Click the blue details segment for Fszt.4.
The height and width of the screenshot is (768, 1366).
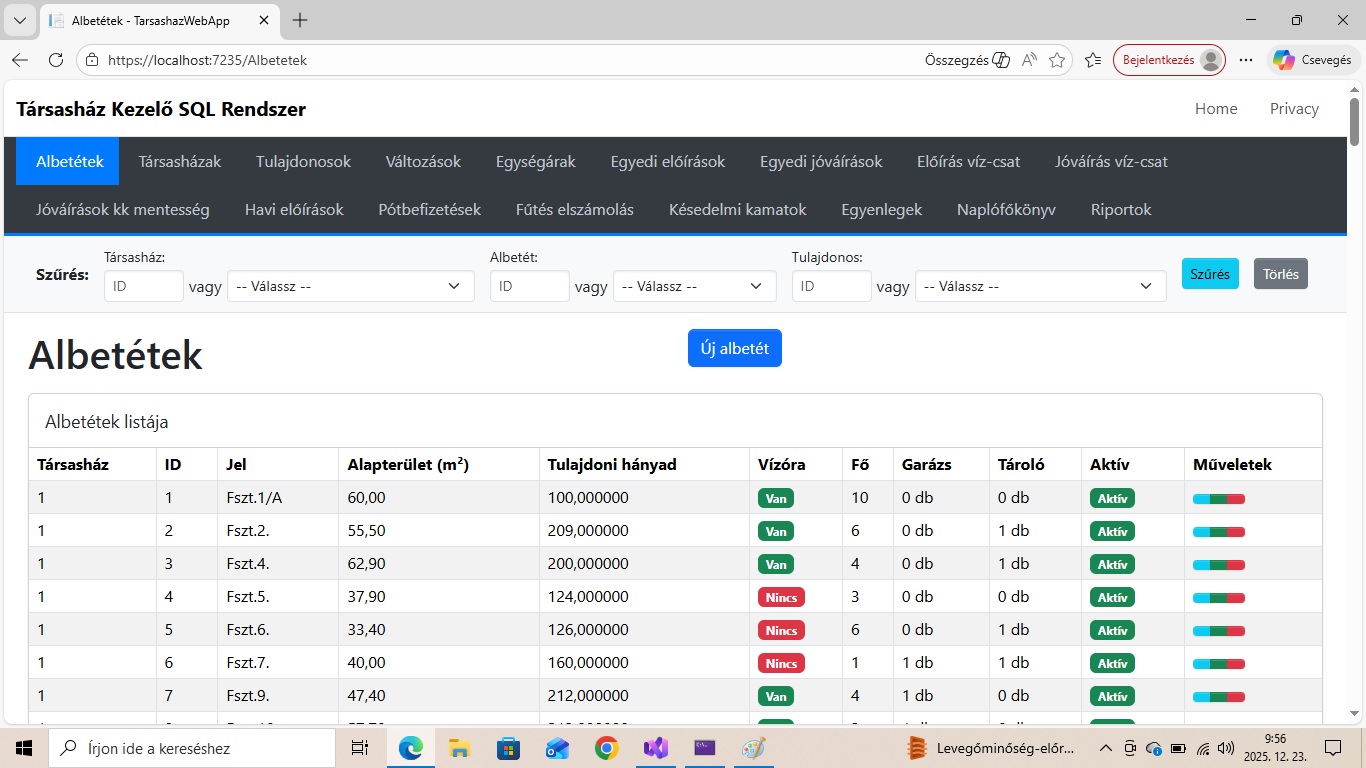(1201, 564)
